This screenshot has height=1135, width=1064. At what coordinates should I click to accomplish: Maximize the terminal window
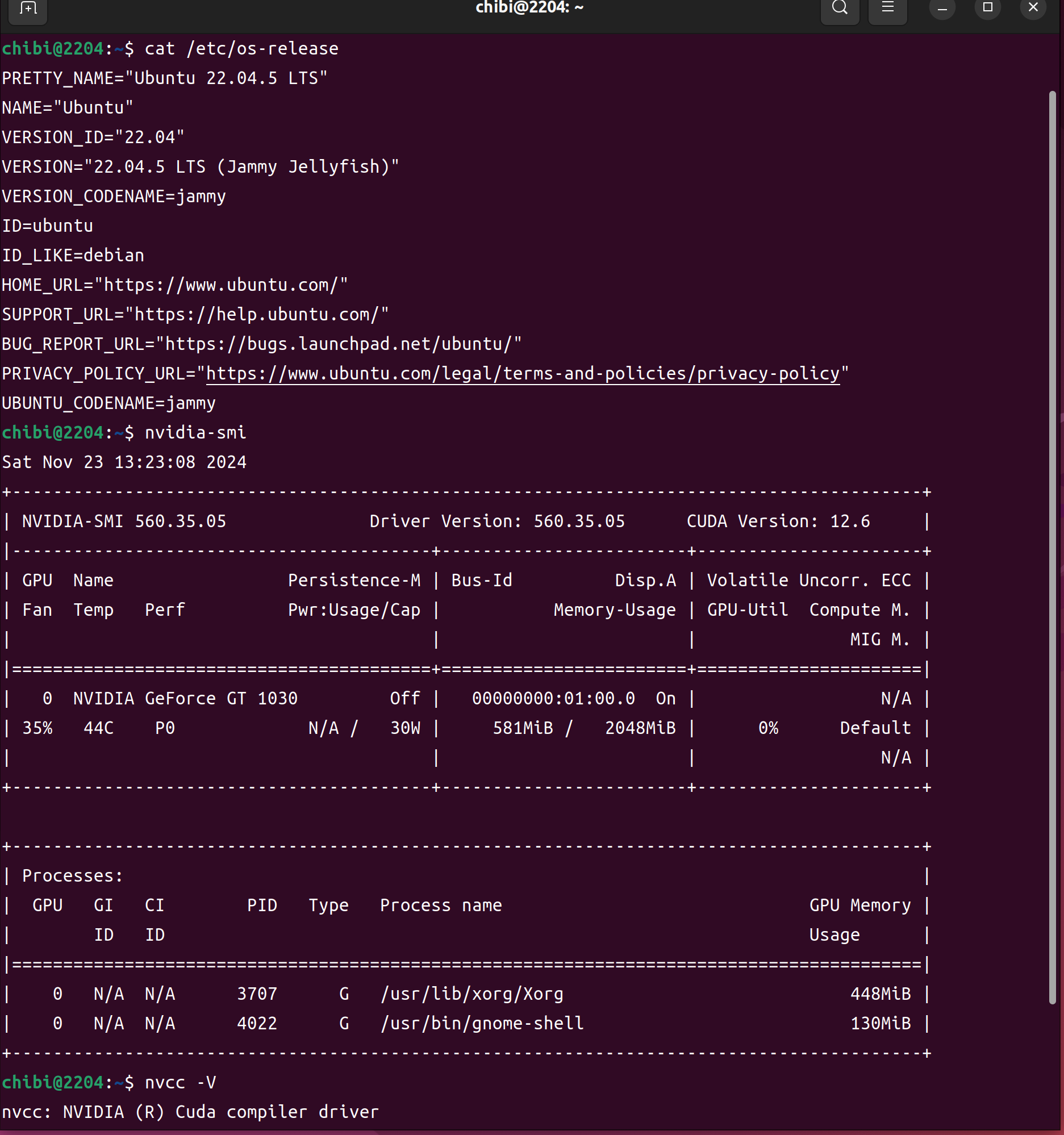[x=987, y=8]
